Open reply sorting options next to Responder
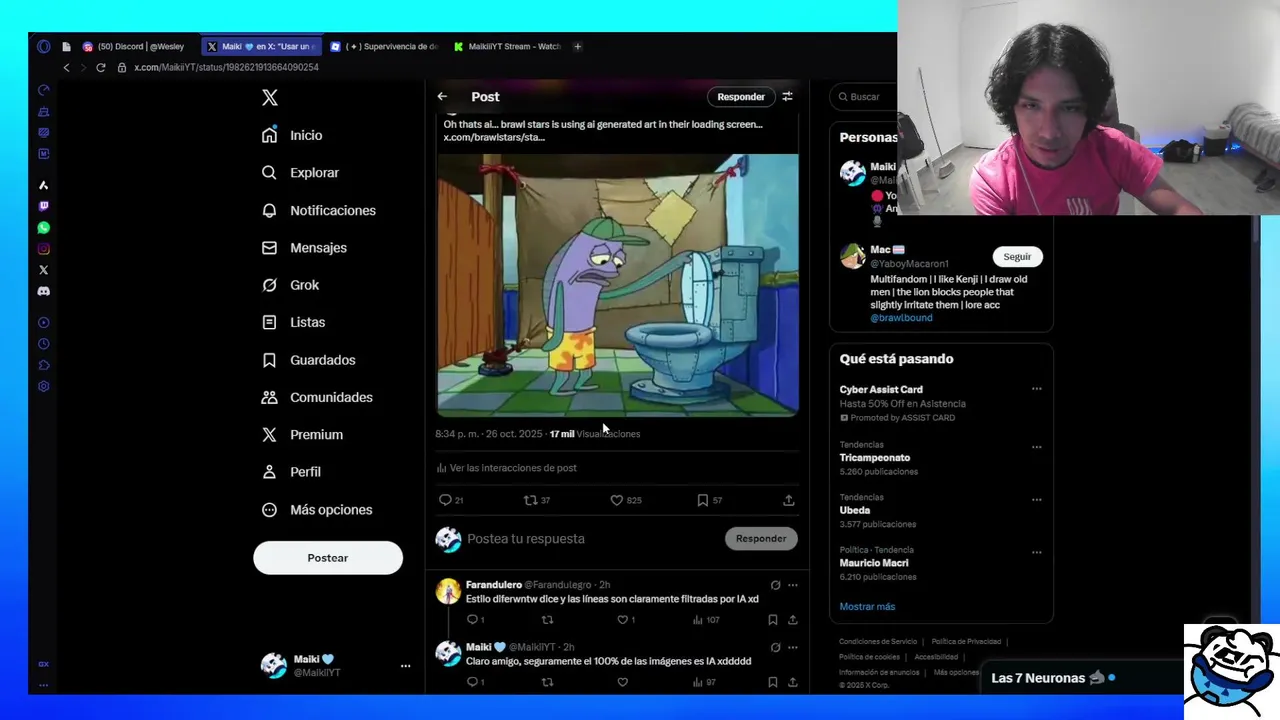 click(x=787, y=96)
